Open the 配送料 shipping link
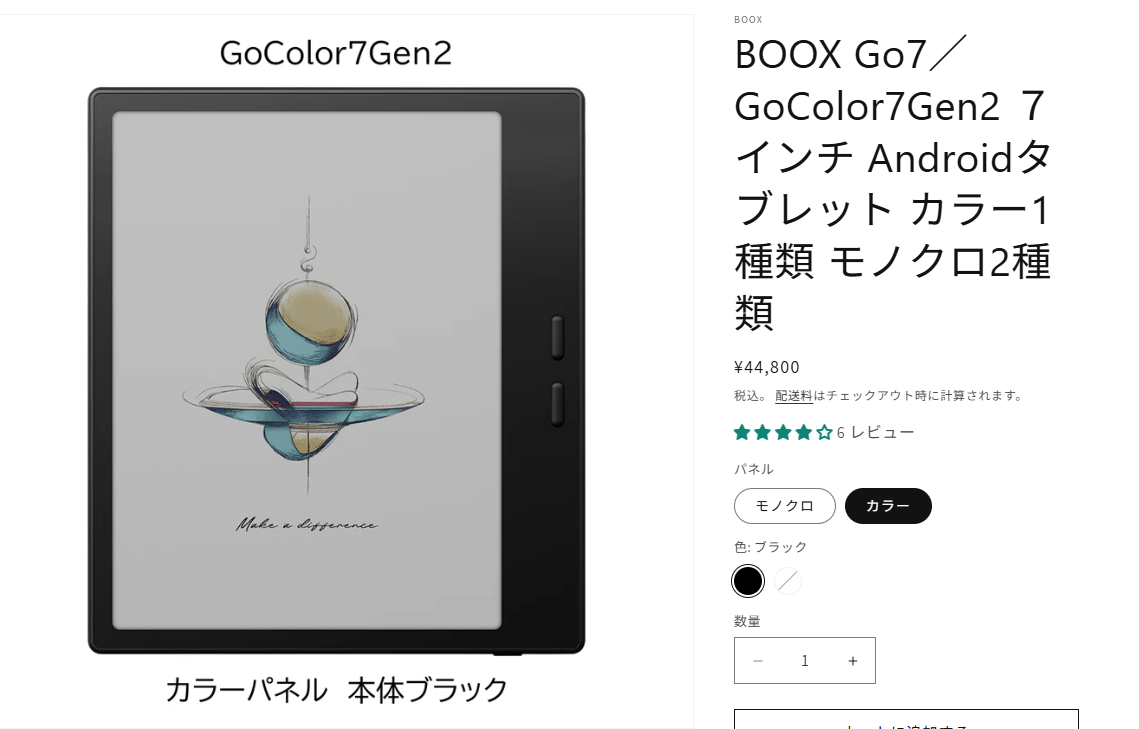The width and height of the screenshot is (1139, 729). [x=793, y=396]
